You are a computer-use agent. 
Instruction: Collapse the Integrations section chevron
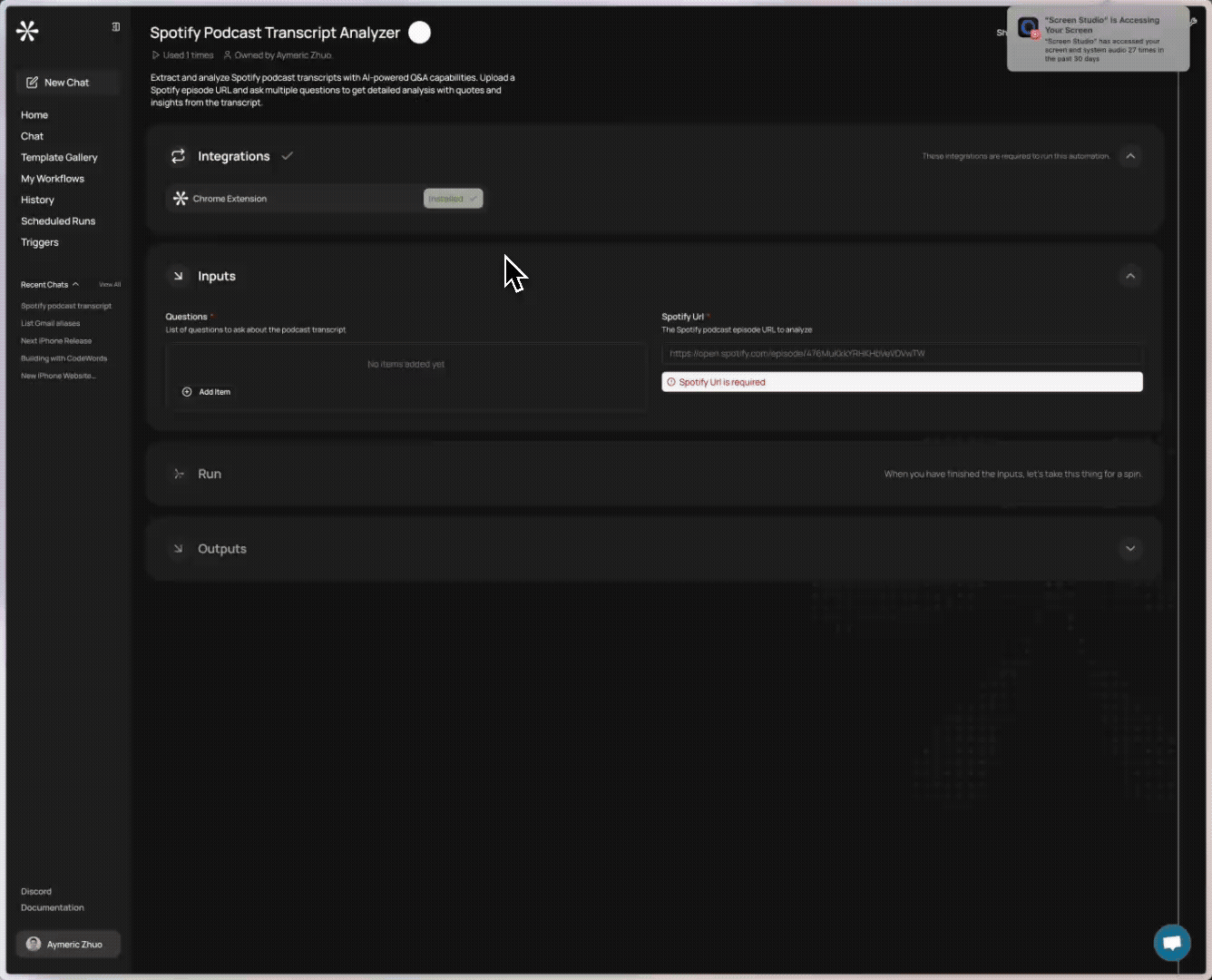1130,156
